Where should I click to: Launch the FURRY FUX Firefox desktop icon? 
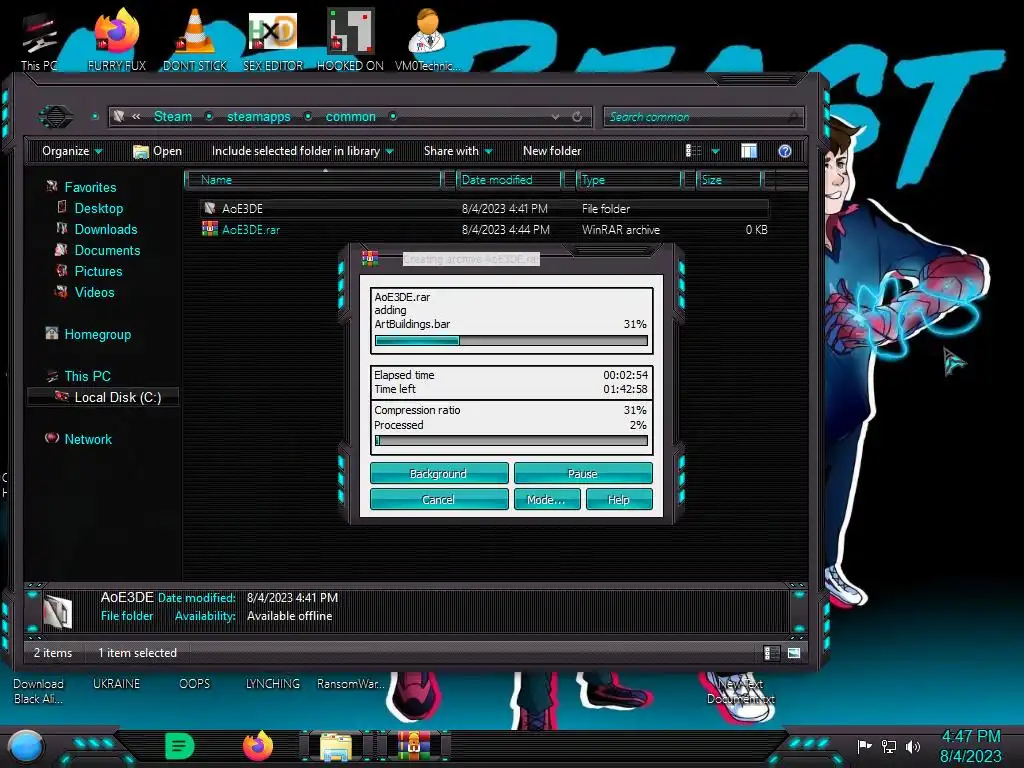click(117, 42)
